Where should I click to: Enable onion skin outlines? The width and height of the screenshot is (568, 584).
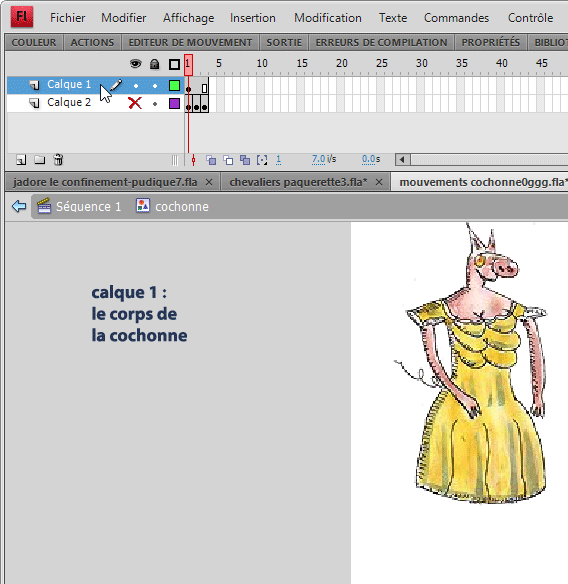228,160
